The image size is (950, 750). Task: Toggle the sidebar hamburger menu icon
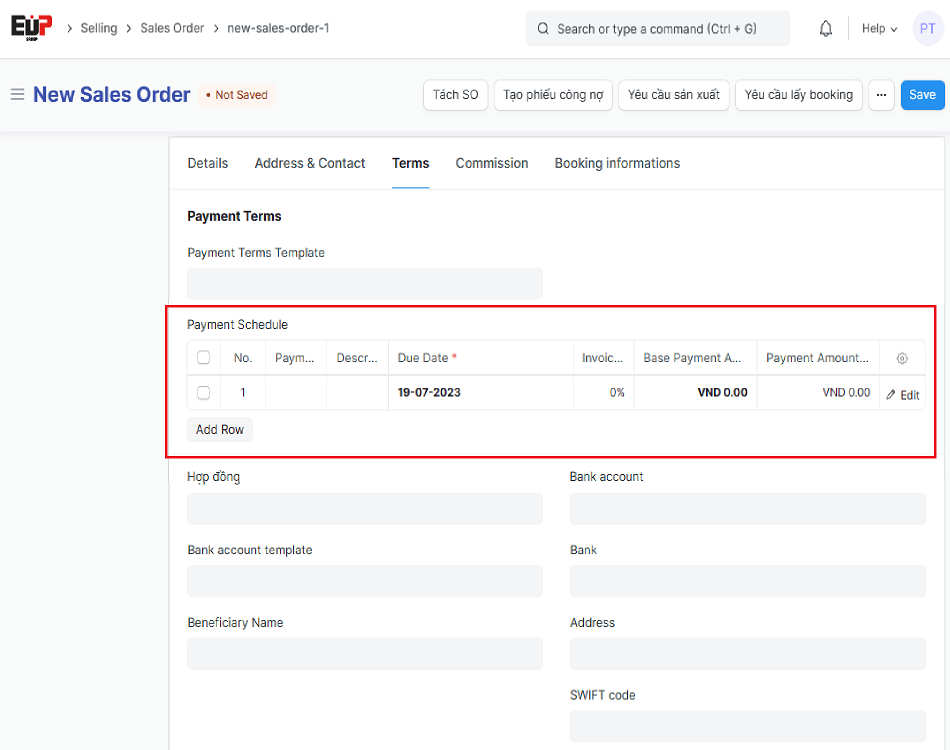(x=17, y=95)
